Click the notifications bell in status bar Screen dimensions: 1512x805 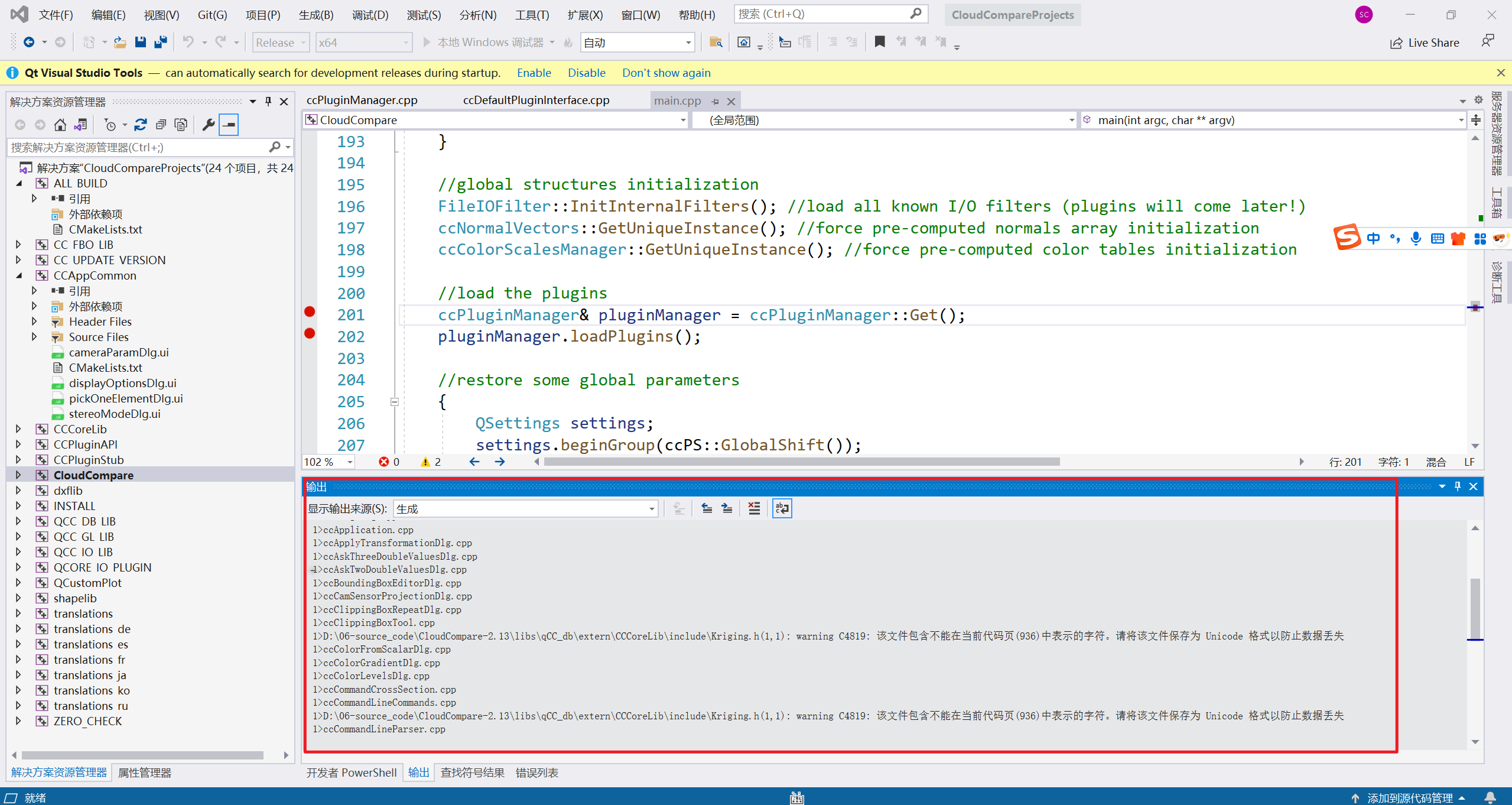coord(1490,797)
